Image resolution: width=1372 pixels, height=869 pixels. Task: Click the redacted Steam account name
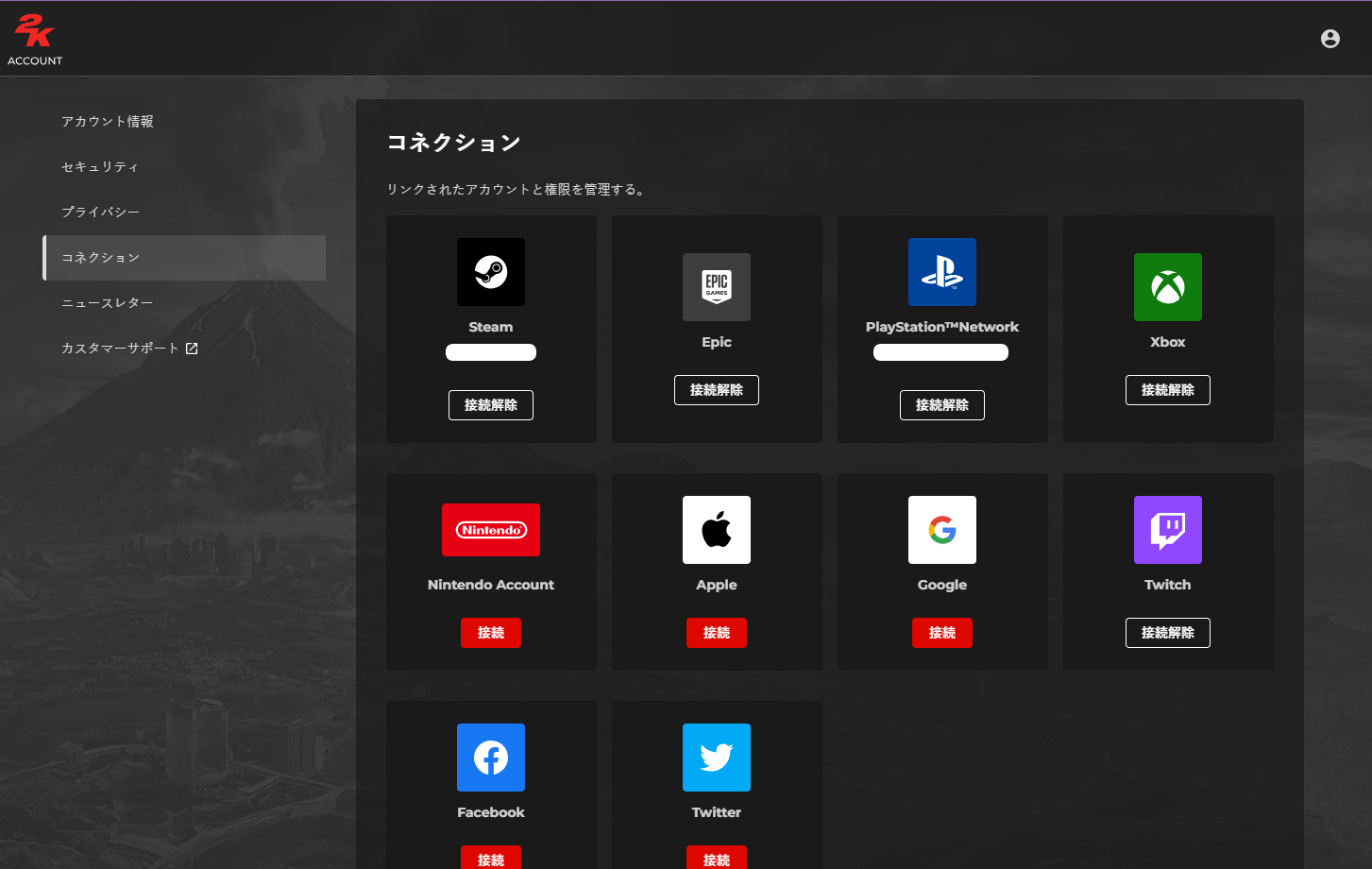[491, 352]
